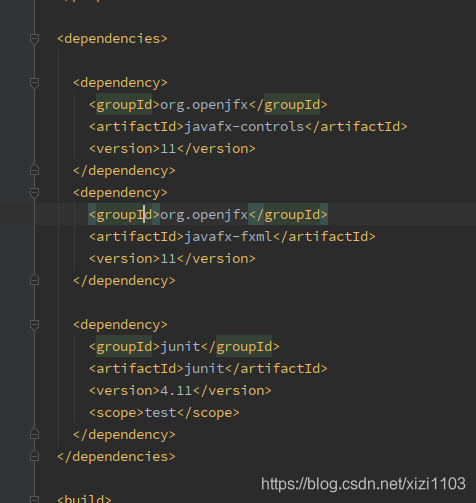Click the version value "4.11"
Image resolution: width=476 pixels, height=503 pixels.
[176, 391]
